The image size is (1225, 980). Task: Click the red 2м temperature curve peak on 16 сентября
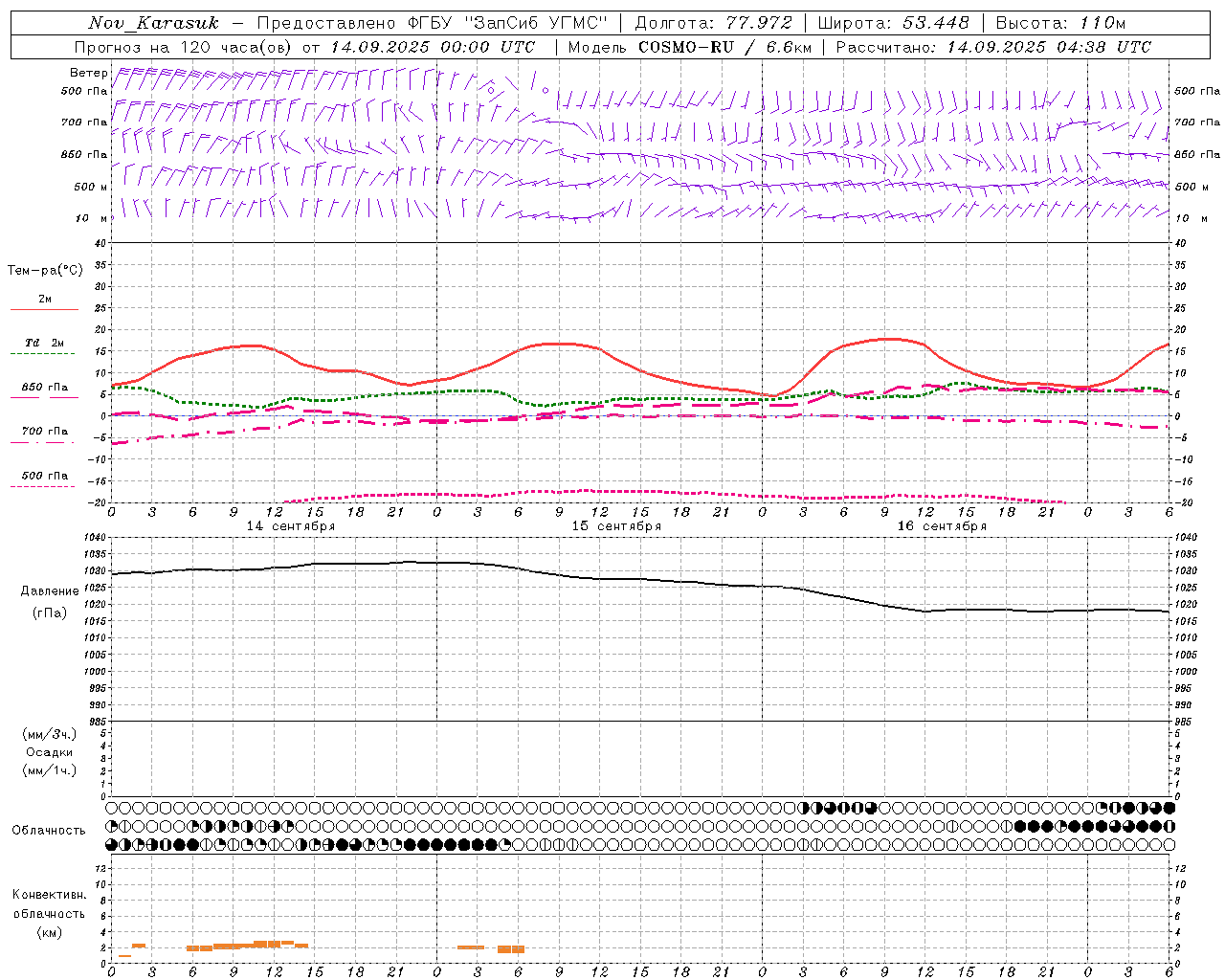click(890, 339)
